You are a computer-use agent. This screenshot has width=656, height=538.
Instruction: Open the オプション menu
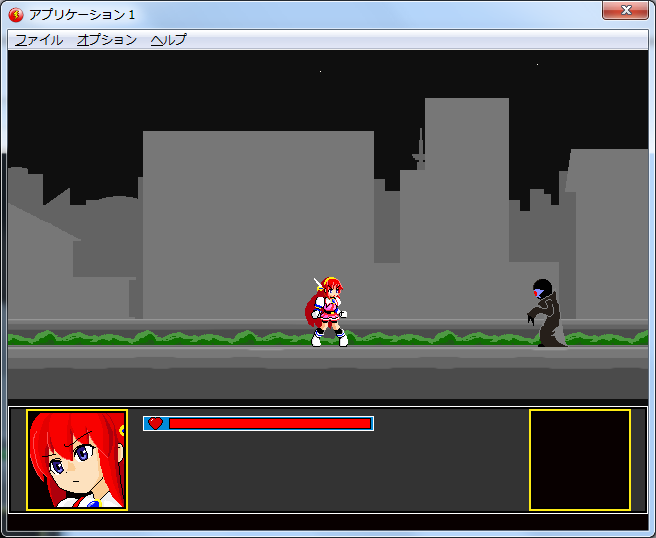point(107,40)
